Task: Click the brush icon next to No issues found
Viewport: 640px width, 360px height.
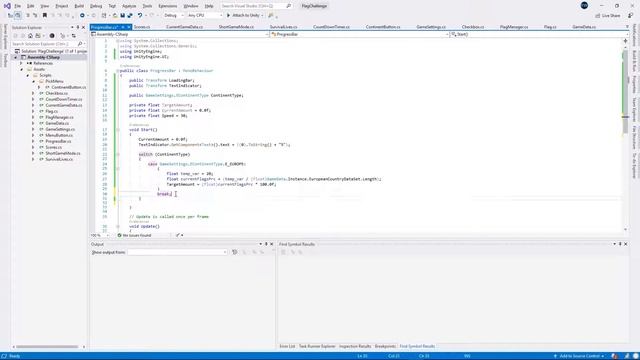Action: 178,236
